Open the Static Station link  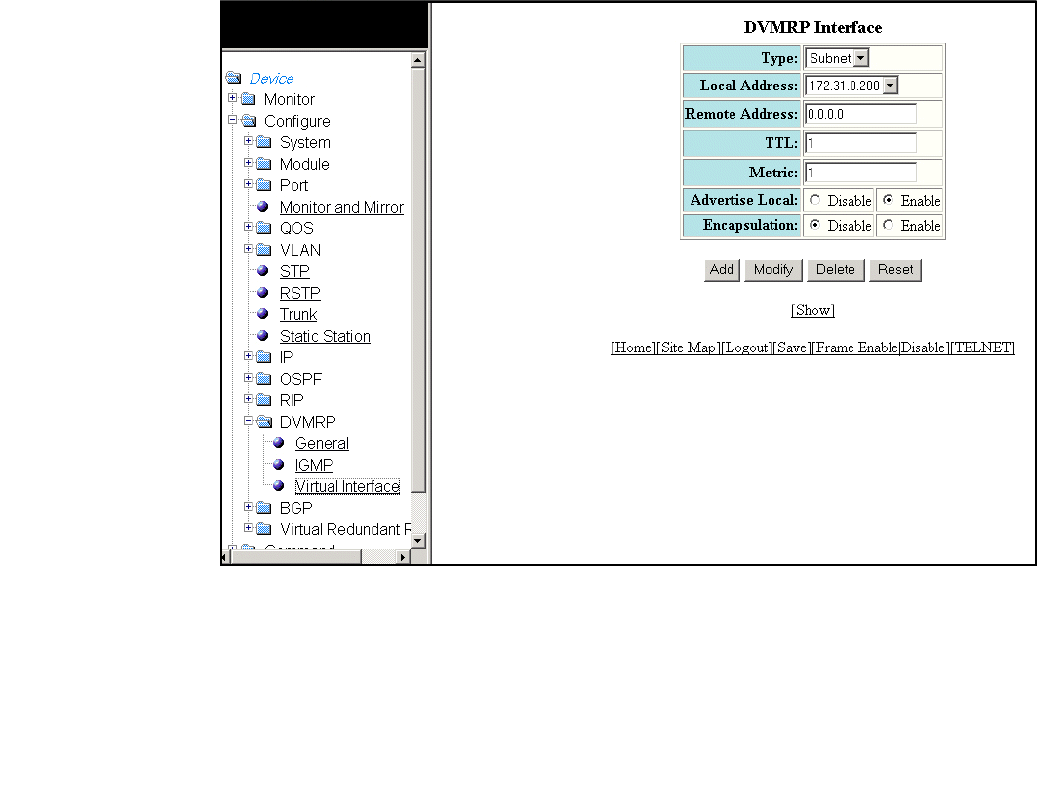click(325, 336)
